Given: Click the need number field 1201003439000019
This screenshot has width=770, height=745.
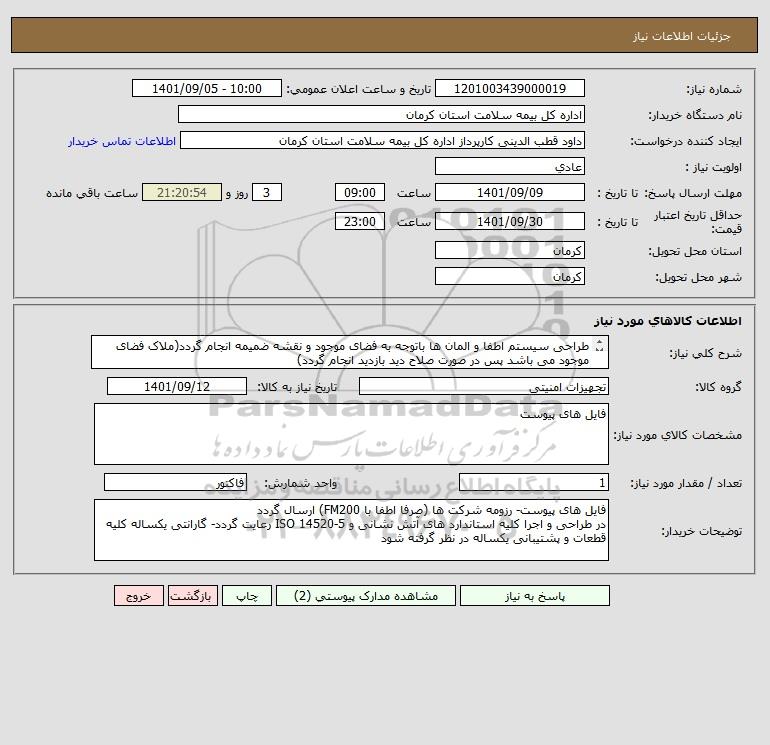Looking at the screenshot, I should pyautogui.click(x=510, y=88).
